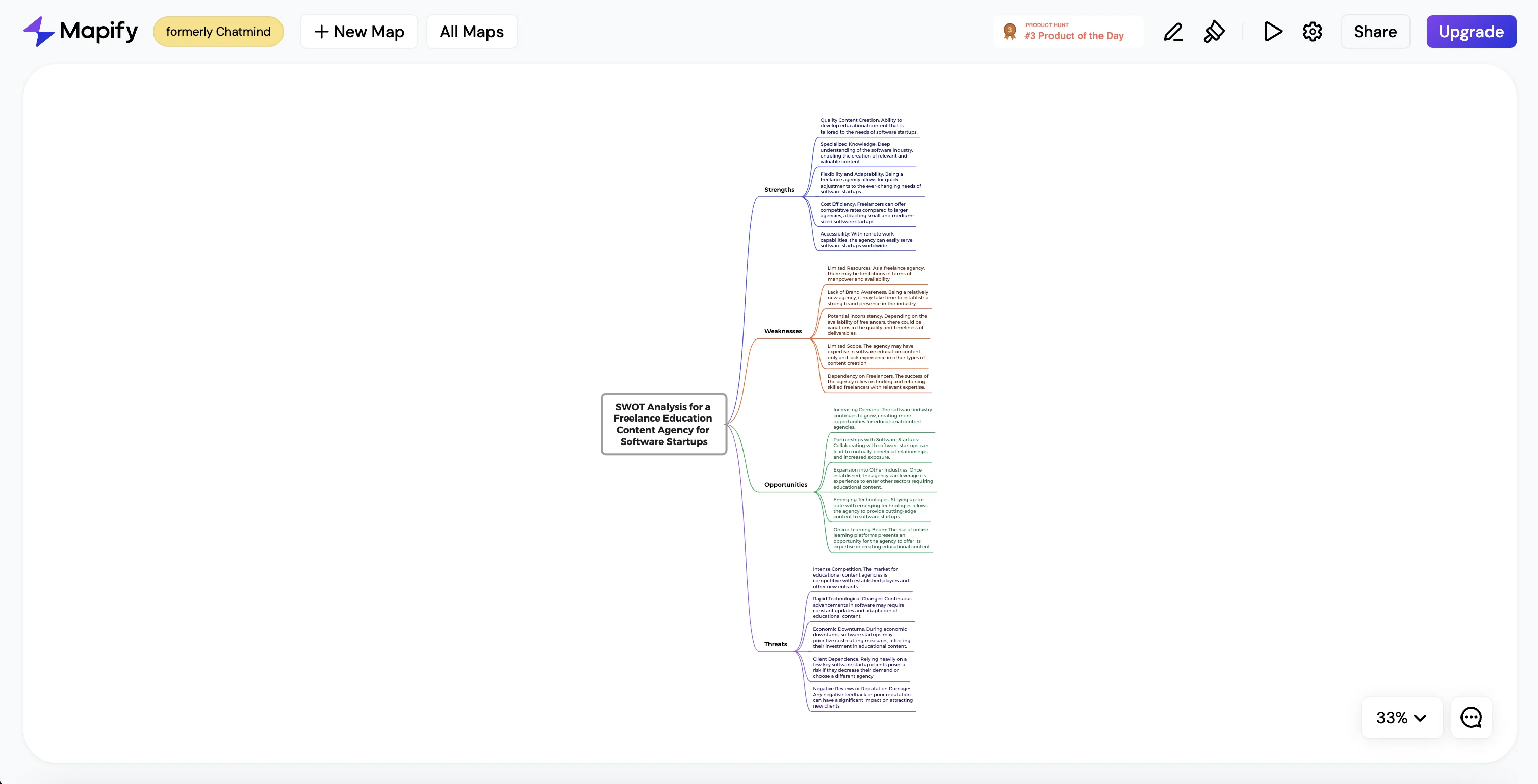Select the Strengths branch node
The width and height of the screenshot is (1538, 784).
point(779,190)
